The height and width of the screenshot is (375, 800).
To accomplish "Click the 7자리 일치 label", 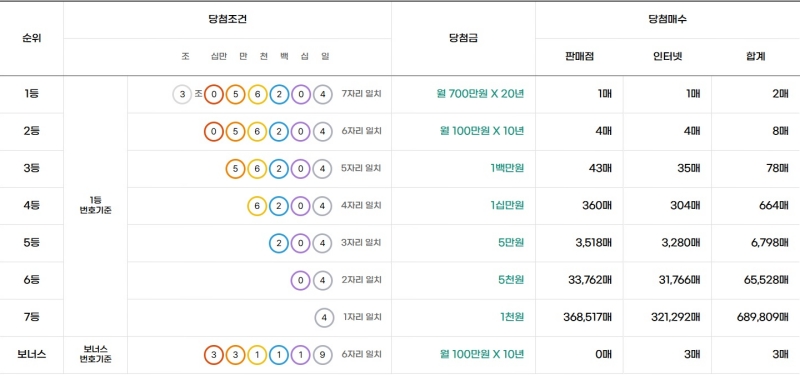I will tap(362, 94).
